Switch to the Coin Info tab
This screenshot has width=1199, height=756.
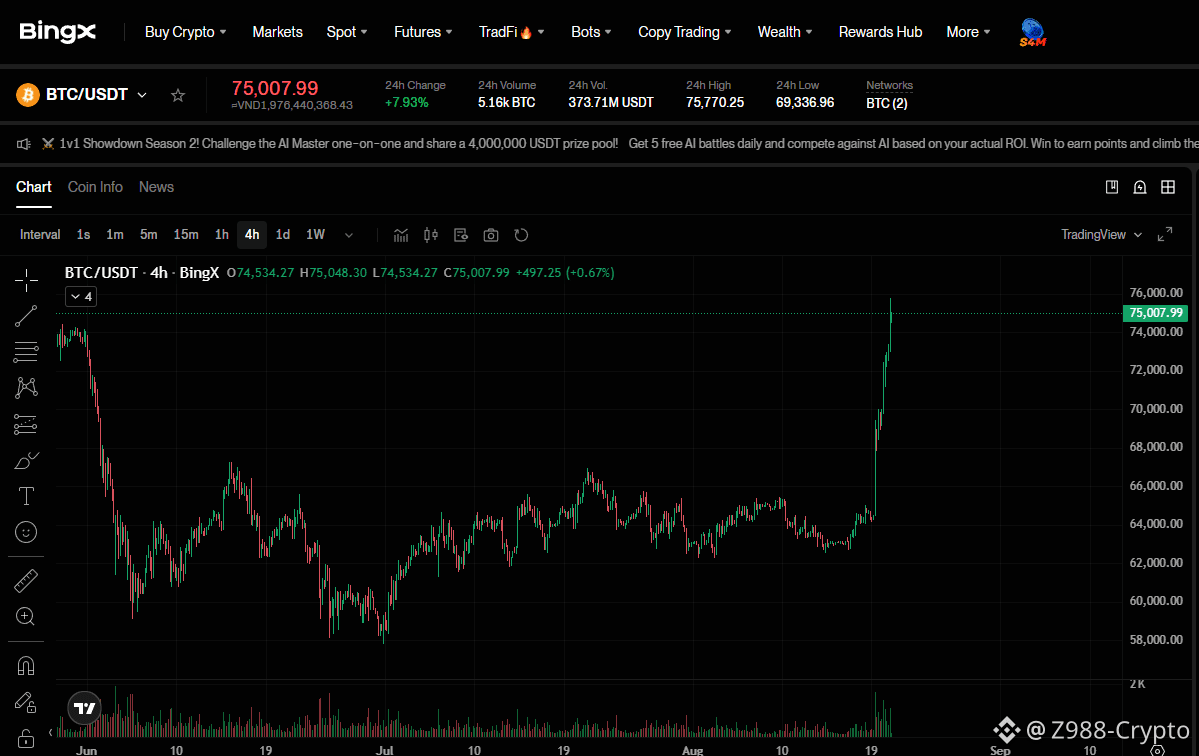pyautogui.click(x=95, y=187)
